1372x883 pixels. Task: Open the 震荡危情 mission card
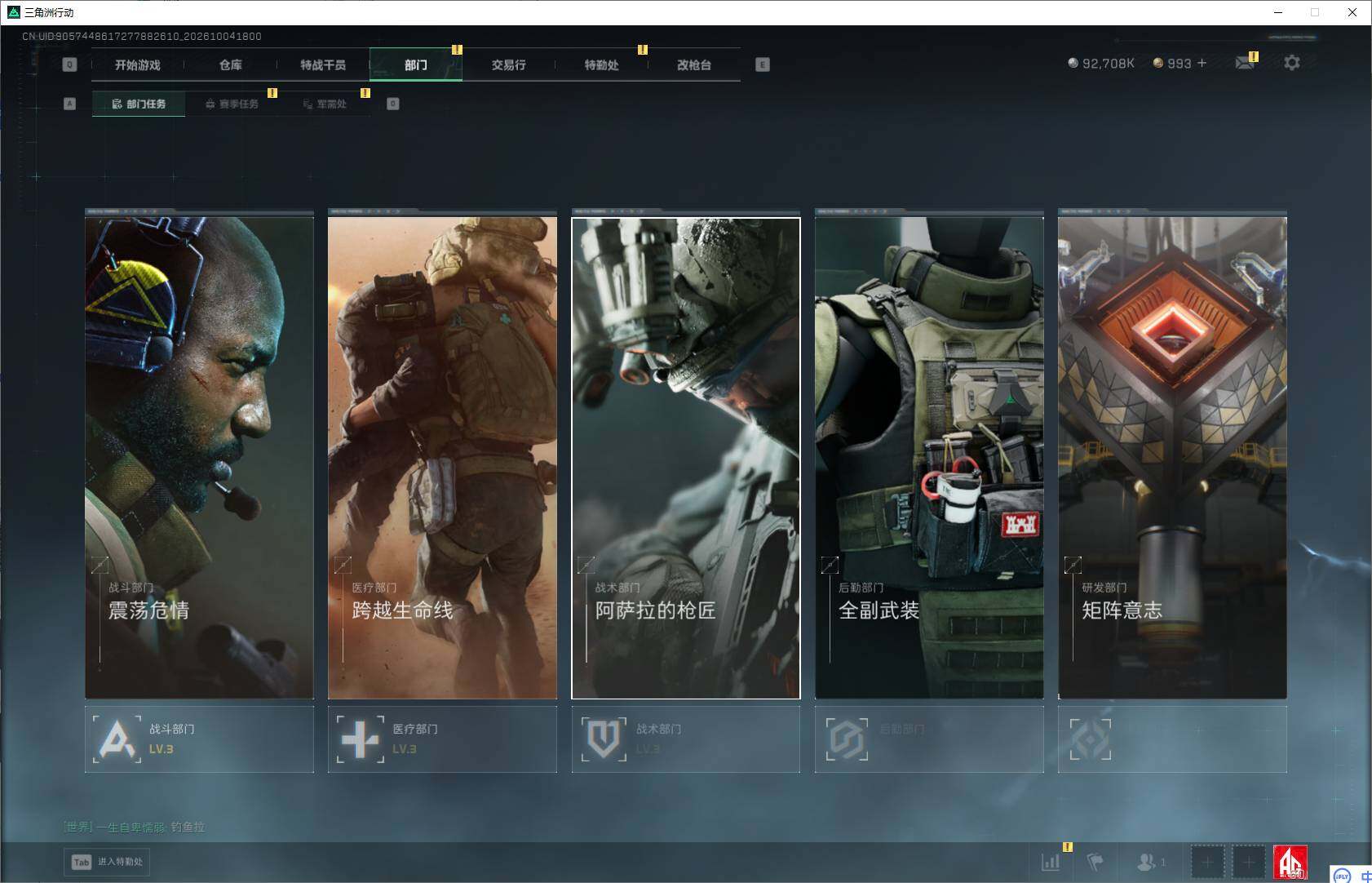coord(199,457)
